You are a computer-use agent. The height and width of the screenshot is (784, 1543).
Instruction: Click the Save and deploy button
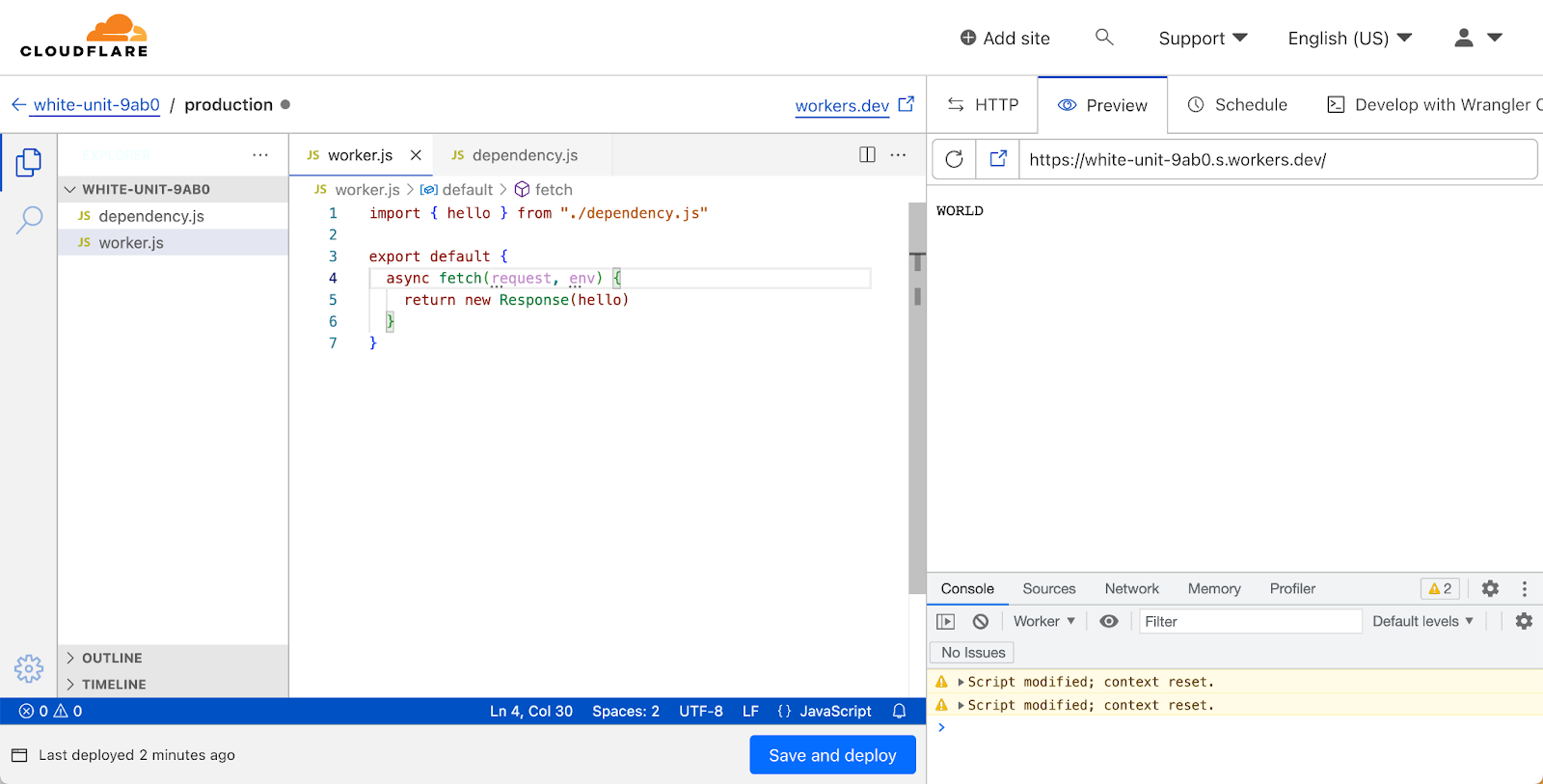832,755
